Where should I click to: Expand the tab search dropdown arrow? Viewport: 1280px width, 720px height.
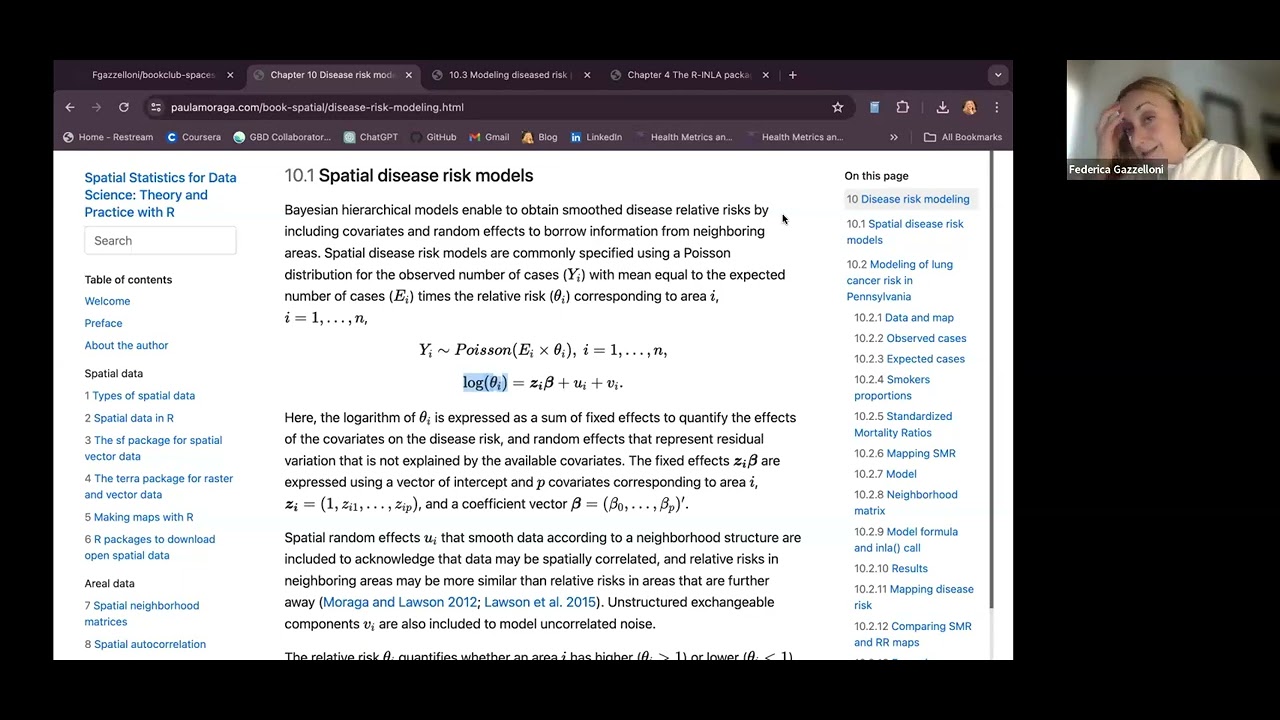coord(997,75)
